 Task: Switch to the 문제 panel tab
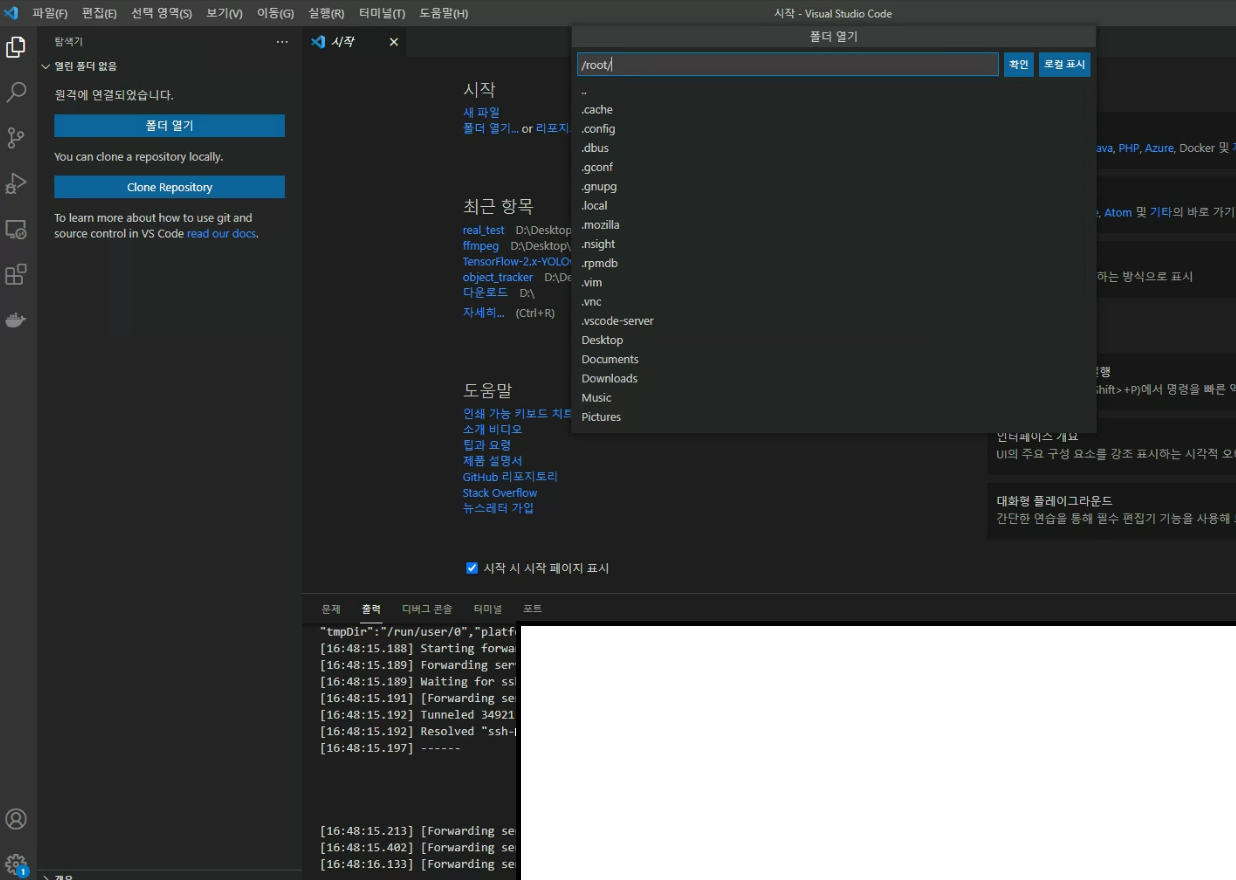[x=331, y=609]
